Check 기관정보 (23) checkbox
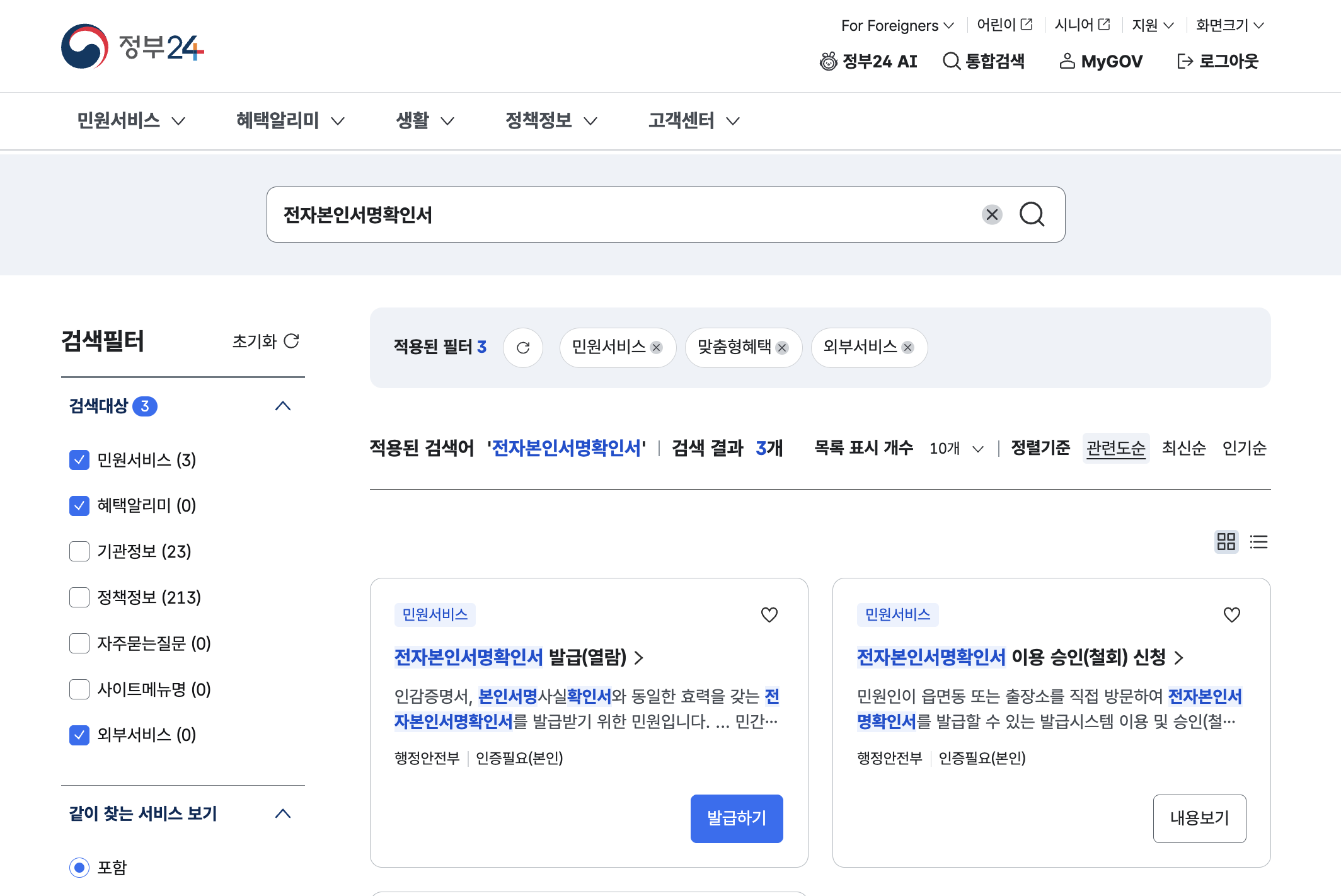 coord(79,551)
